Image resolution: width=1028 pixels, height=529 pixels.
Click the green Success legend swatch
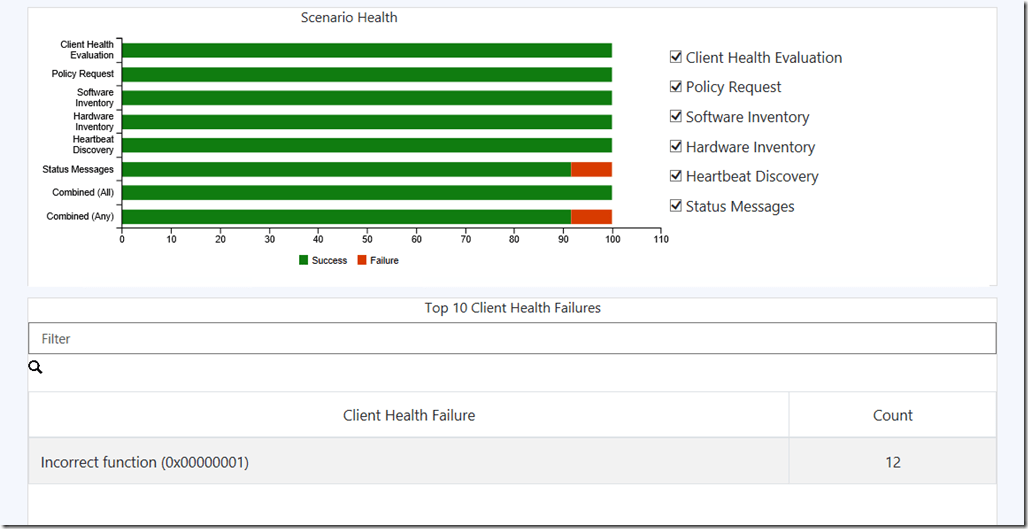(304, 261)
